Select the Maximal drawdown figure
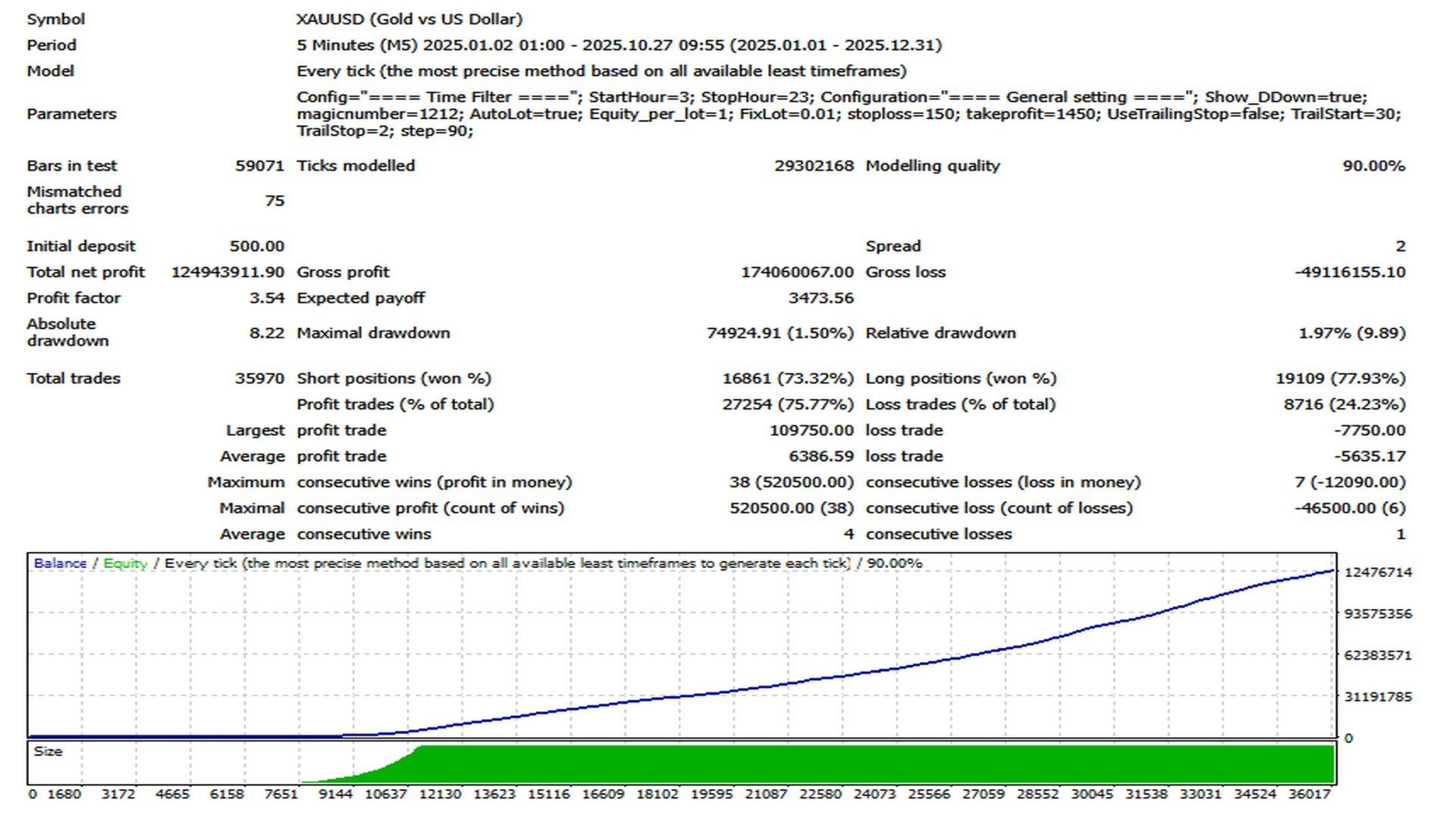Image resolution: width=1456 pixels, height=819 pixels. point(780,332)
